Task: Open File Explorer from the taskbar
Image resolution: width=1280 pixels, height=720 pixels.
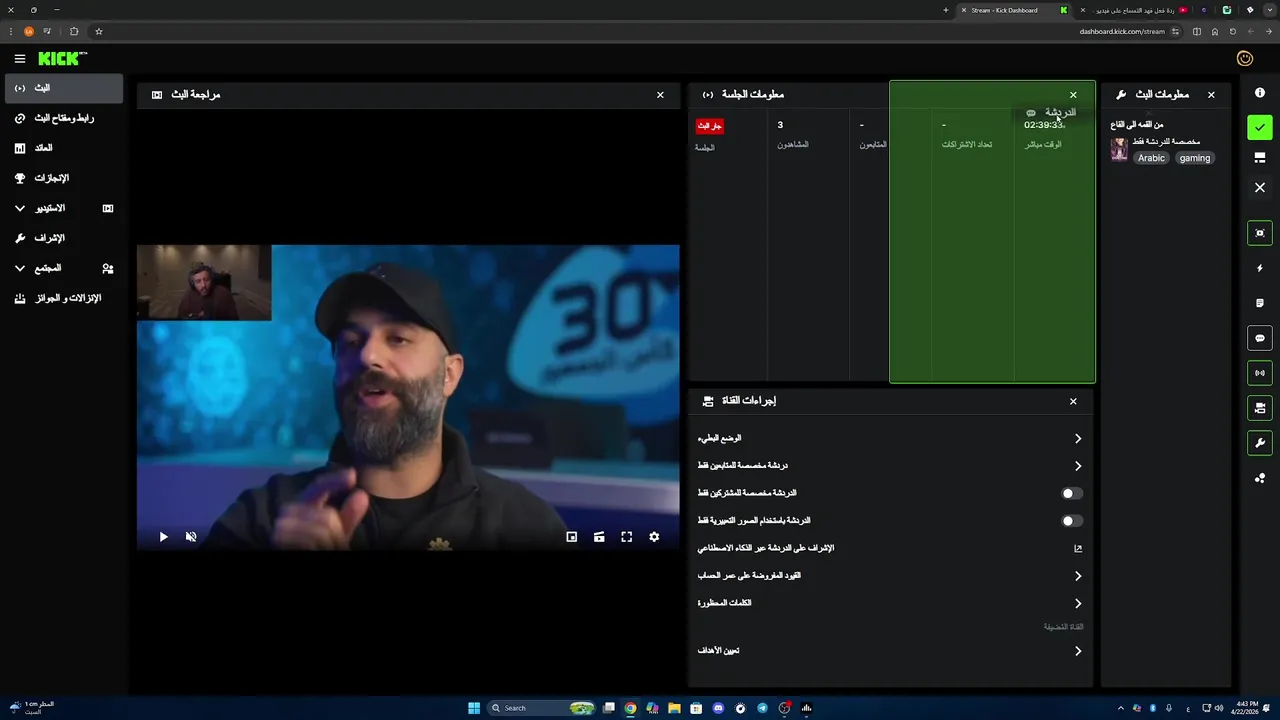Action: 674,708
